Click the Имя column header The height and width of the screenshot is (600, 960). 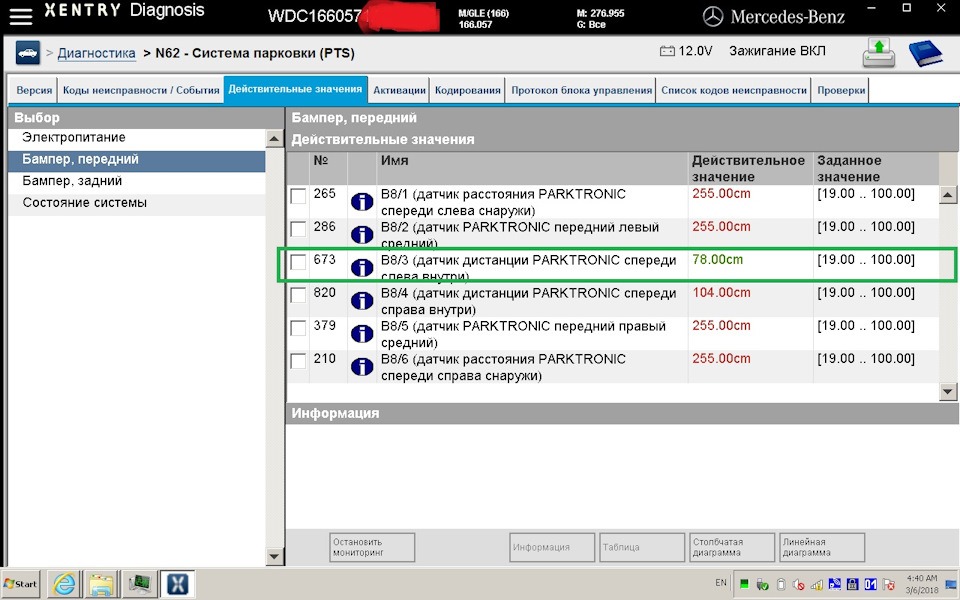(531, 168)
